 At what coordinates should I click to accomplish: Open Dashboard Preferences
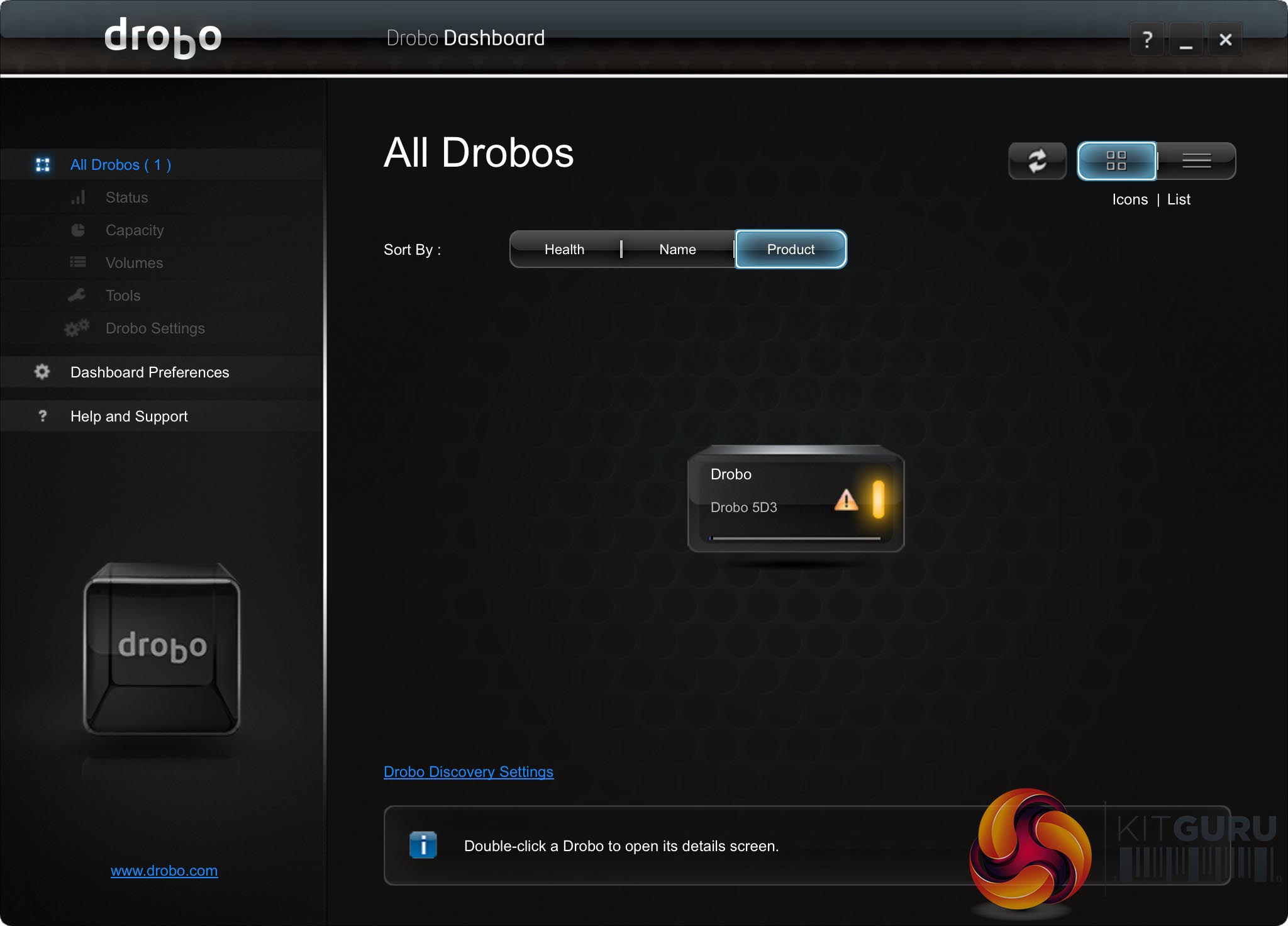click(150, 372)
